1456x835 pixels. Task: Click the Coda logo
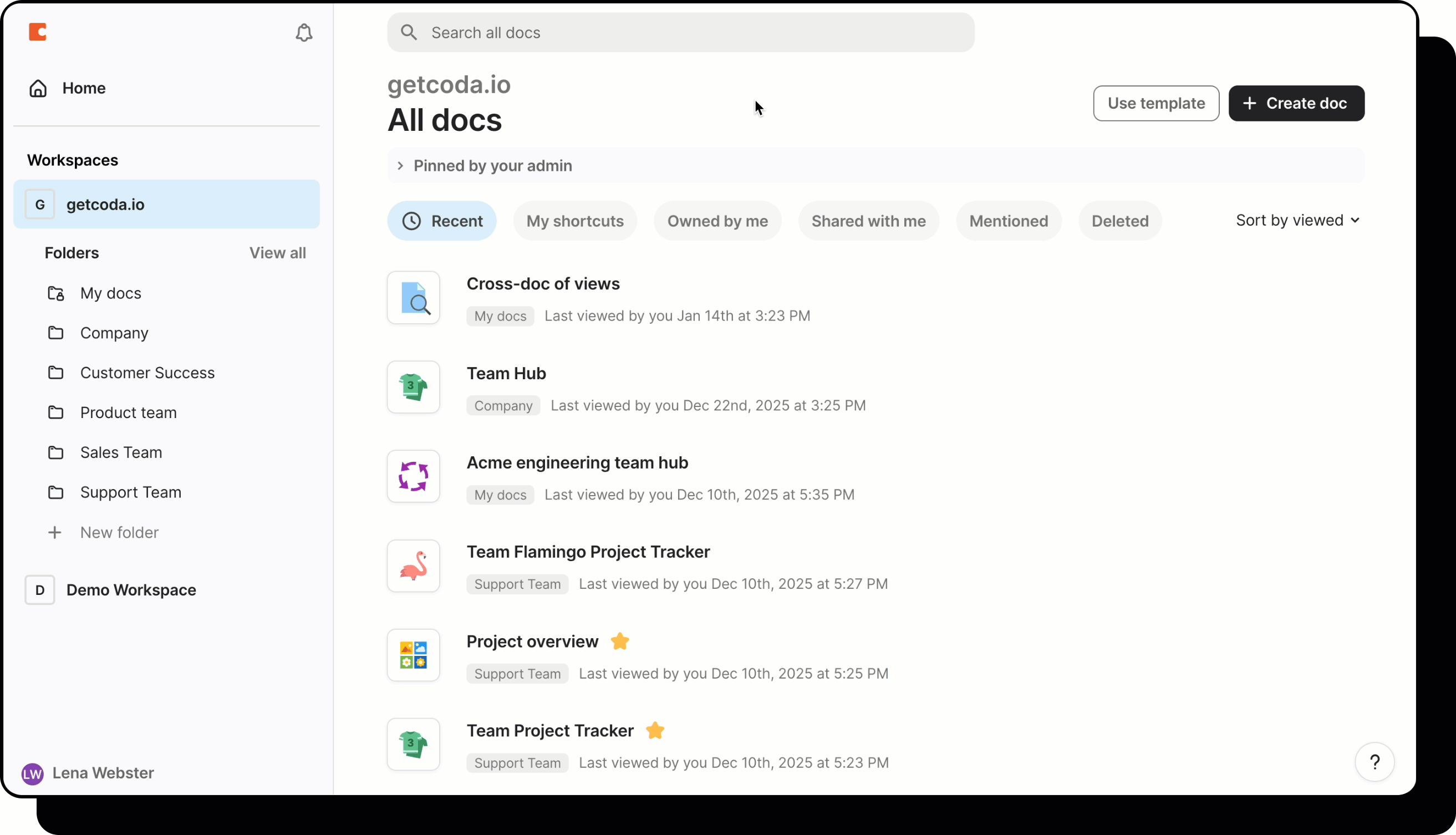coord(38,32)
